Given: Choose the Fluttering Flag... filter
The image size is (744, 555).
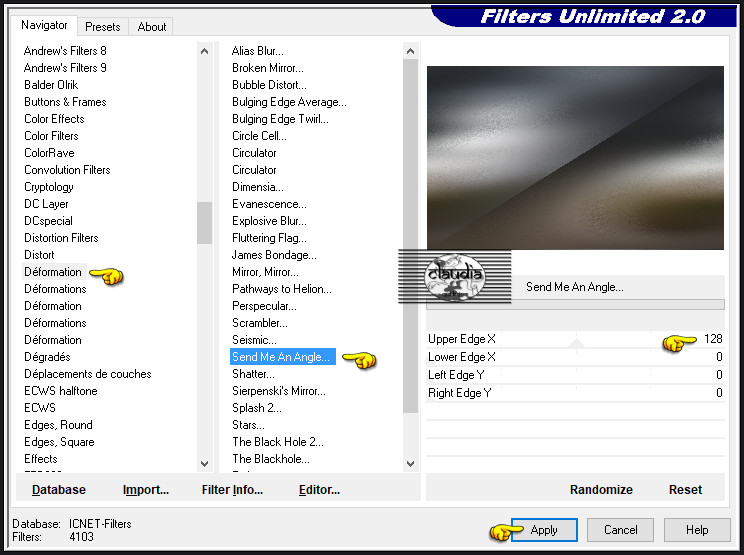Looking at the screenshot, I should pyautogui.click(x=269, y=238).
